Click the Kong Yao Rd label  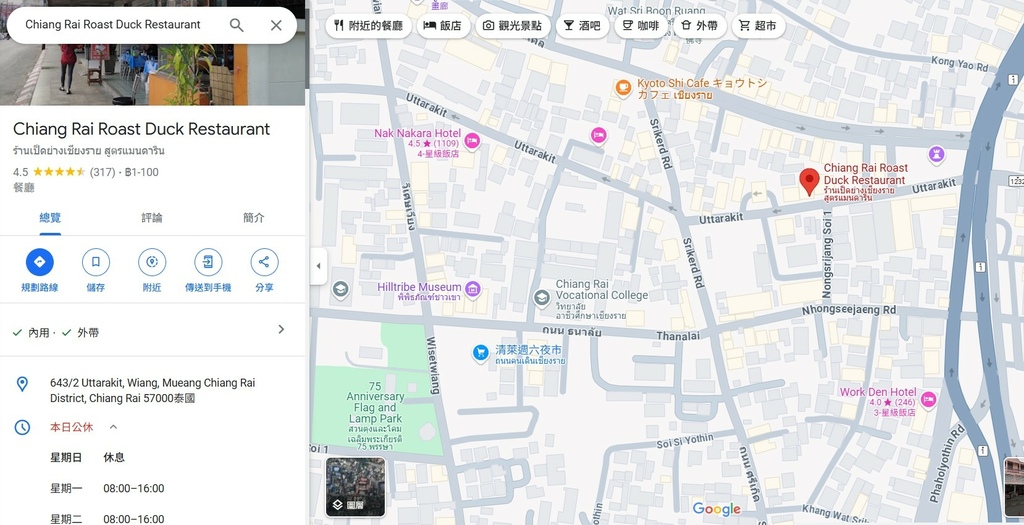tap(959, 63)
